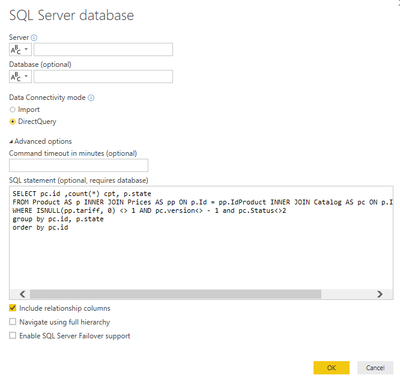Enable SQL Server Failover support

click(13, 335)
